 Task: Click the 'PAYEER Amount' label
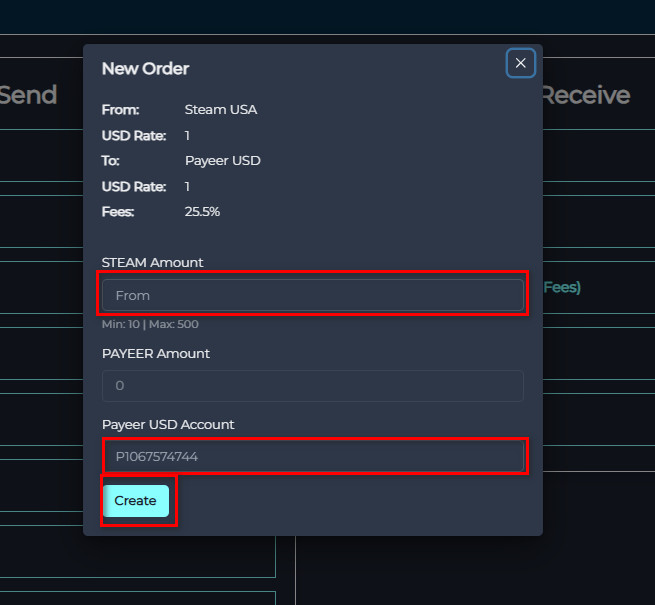pos(156,353)
